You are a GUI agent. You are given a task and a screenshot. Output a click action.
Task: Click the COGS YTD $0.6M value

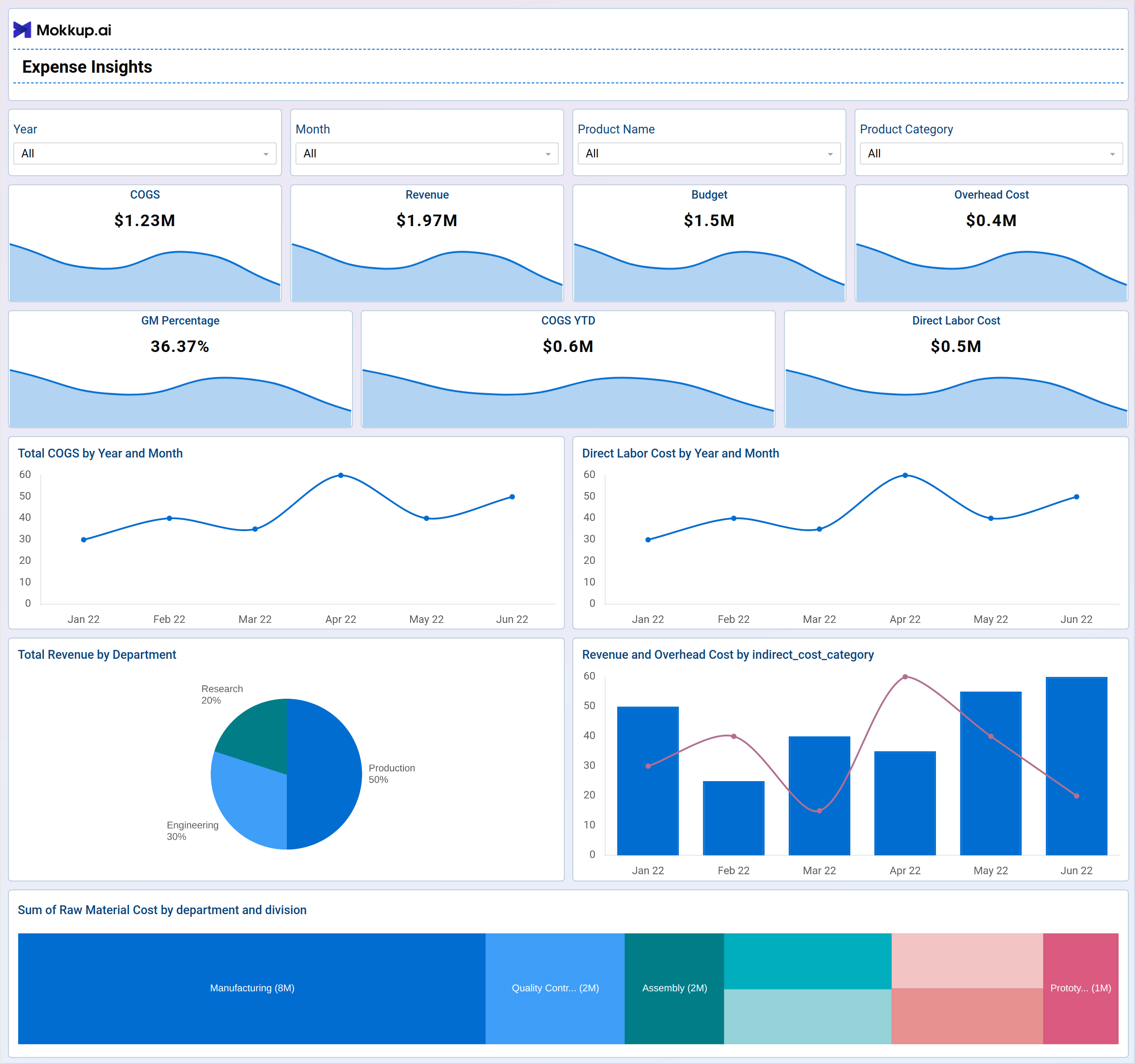567,347
